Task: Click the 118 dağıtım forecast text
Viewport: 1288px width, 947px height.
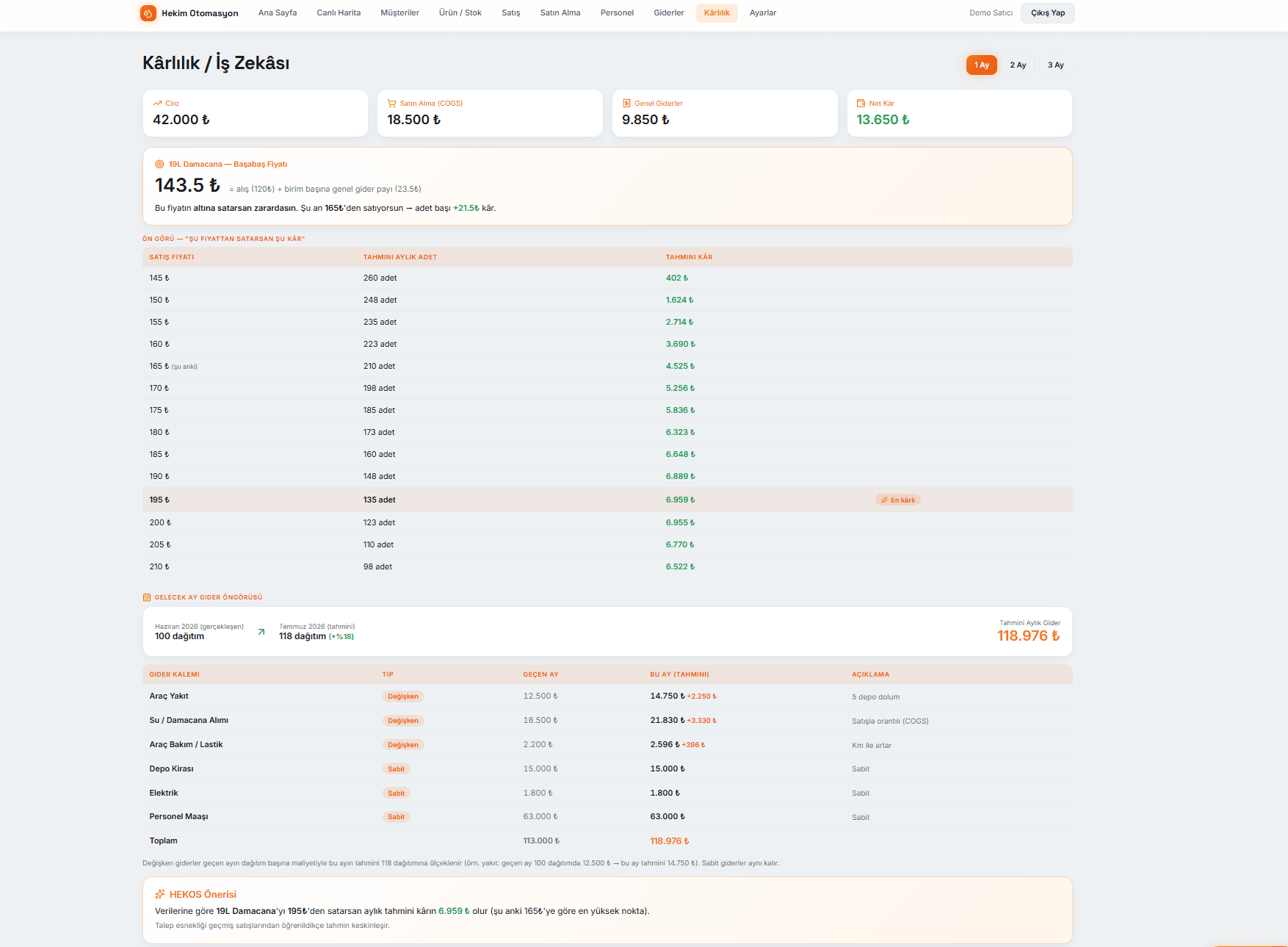Action: pos(303,637)
